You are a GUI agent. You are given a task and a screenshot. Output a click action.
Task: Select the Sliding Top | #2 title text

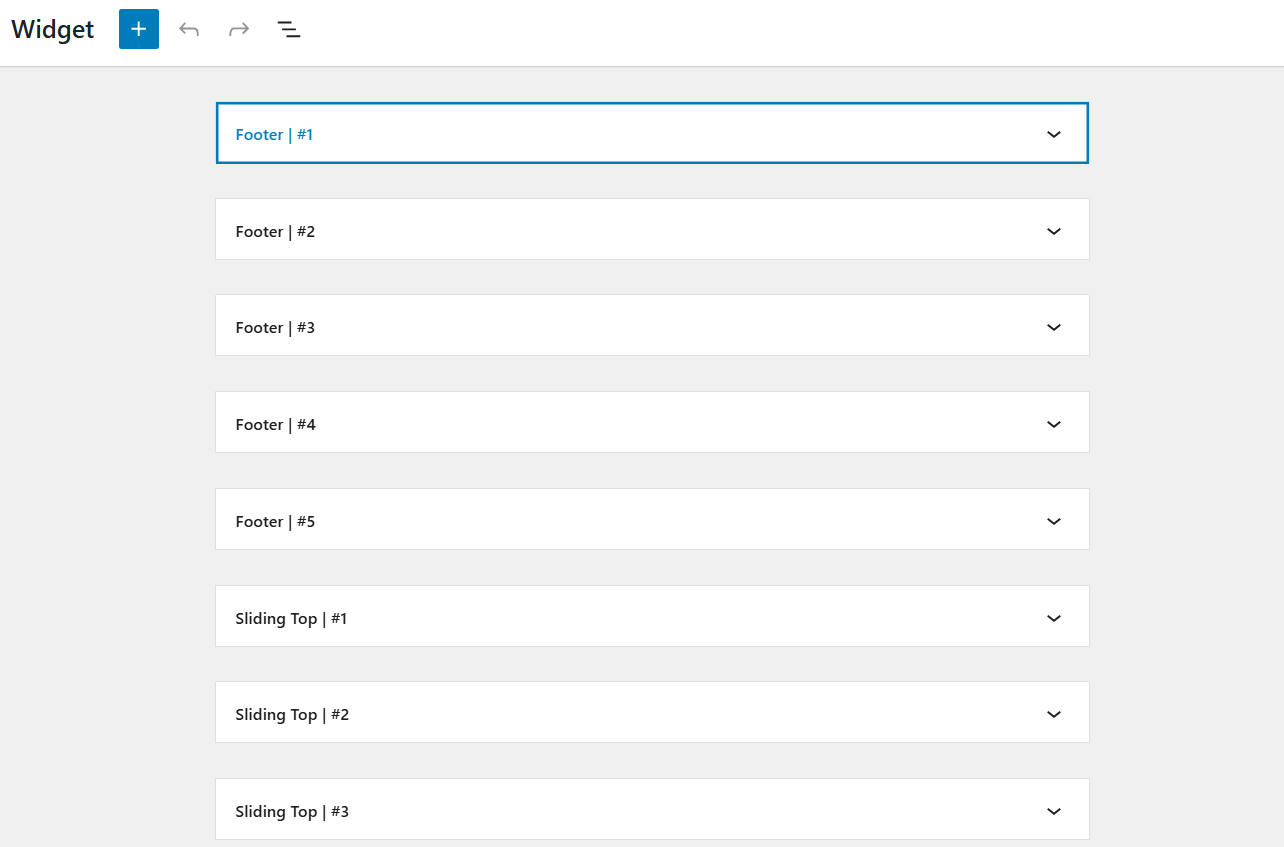[292, 714]
